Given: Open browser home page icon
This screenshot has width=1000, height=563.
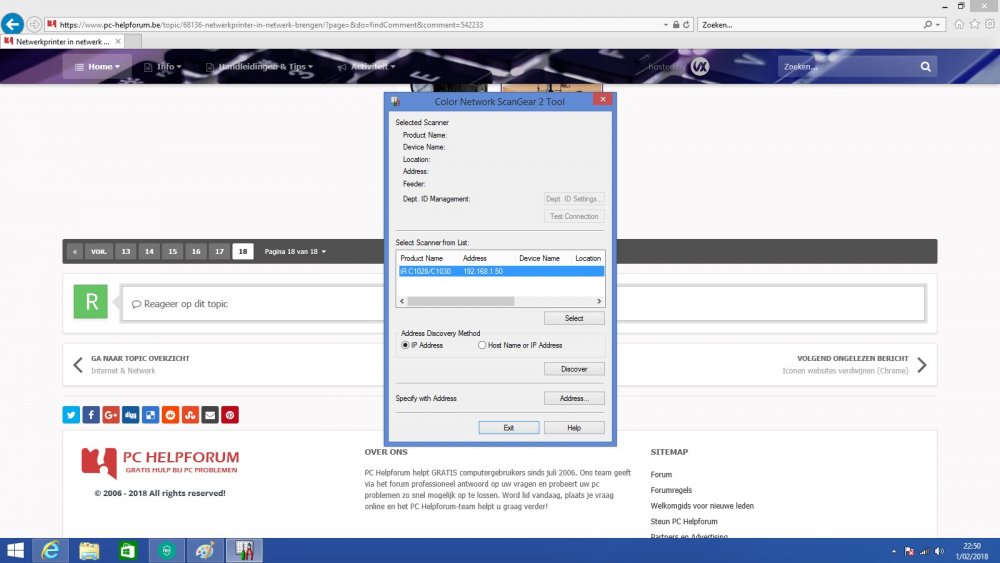Looking at the screenshot, I should click(959, 24).
